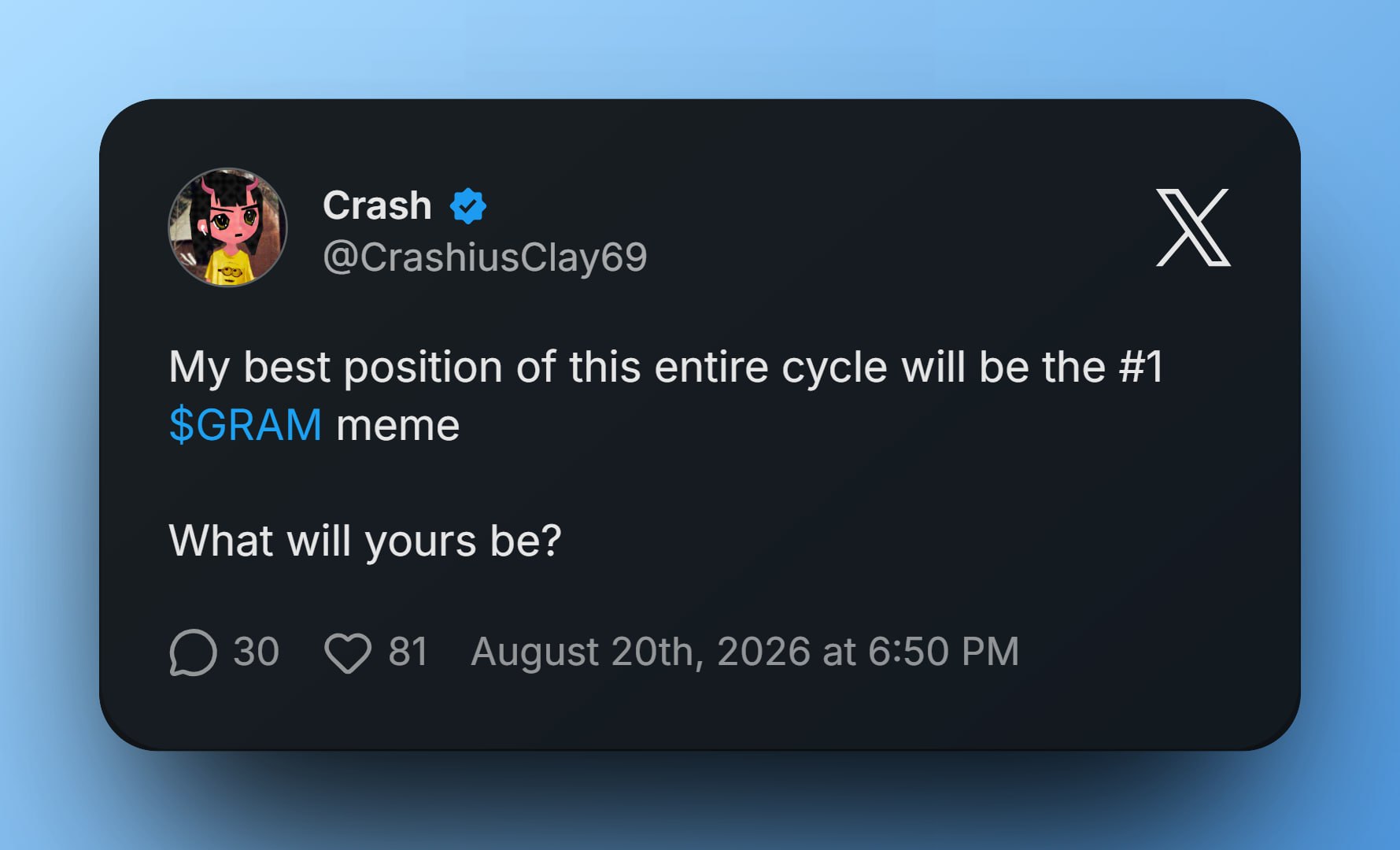Click the blue verified badge next to Crash

pyautogui.click(x=467, y=206)
